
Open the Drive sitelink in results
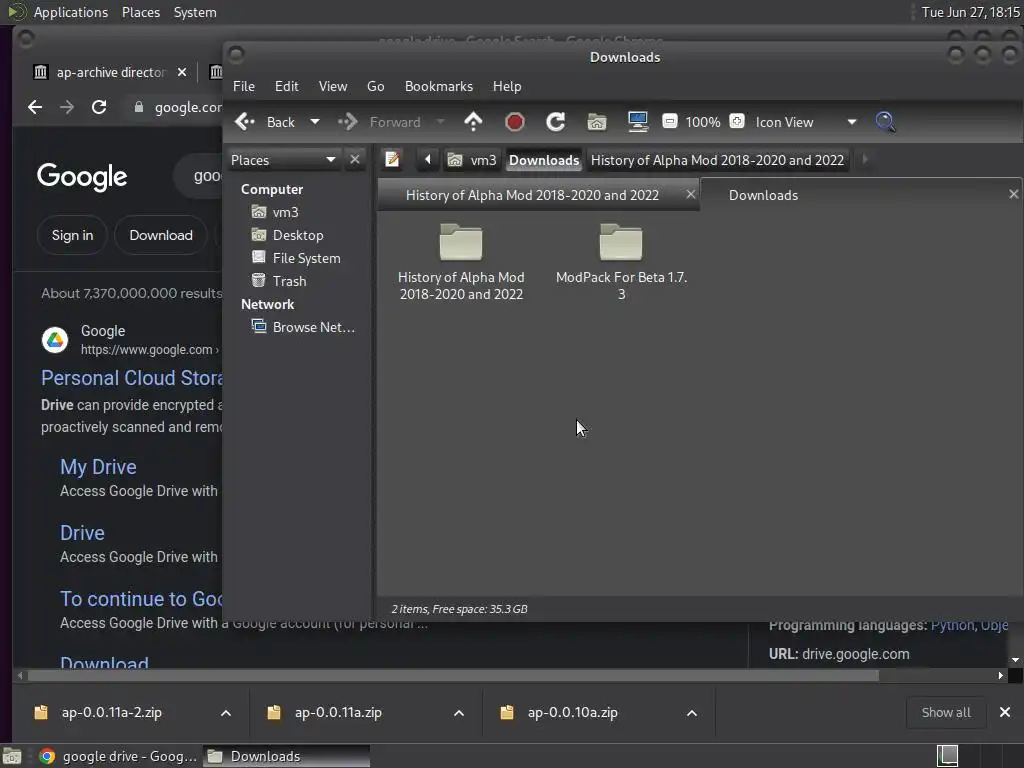[82, 533]
